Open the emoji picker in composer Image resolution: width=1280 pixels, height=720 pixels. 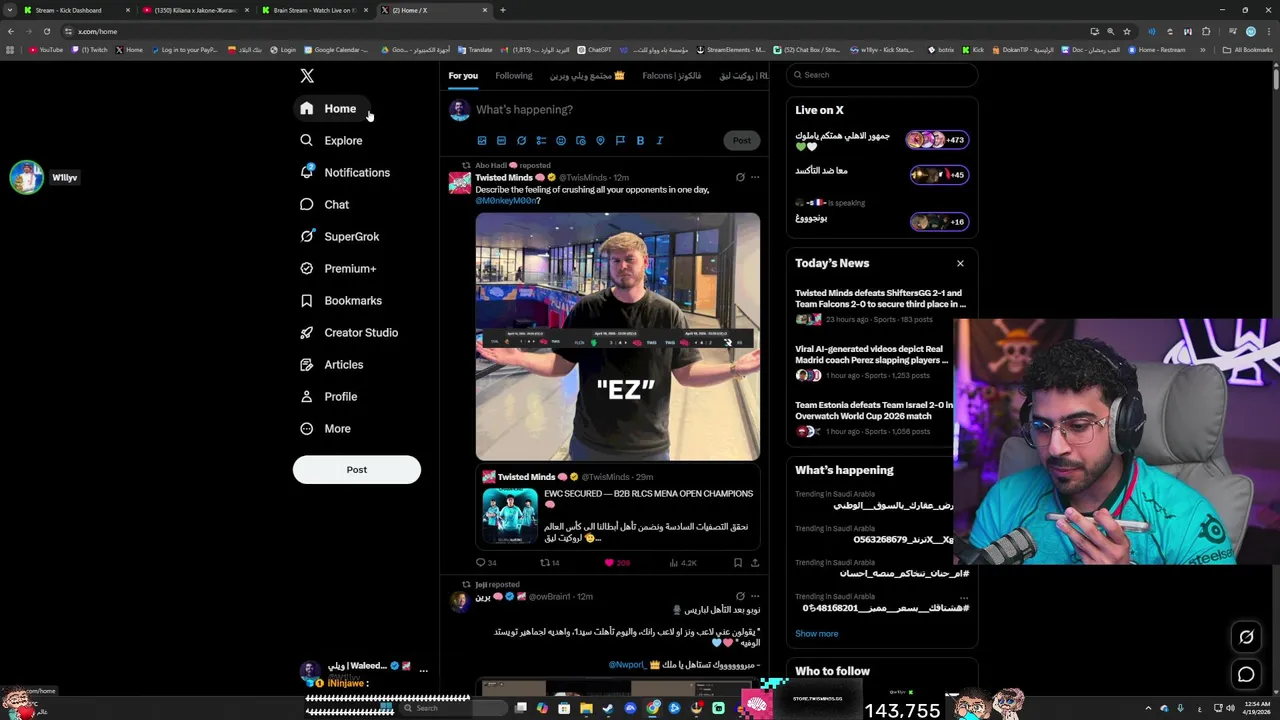tap(561, 141)
